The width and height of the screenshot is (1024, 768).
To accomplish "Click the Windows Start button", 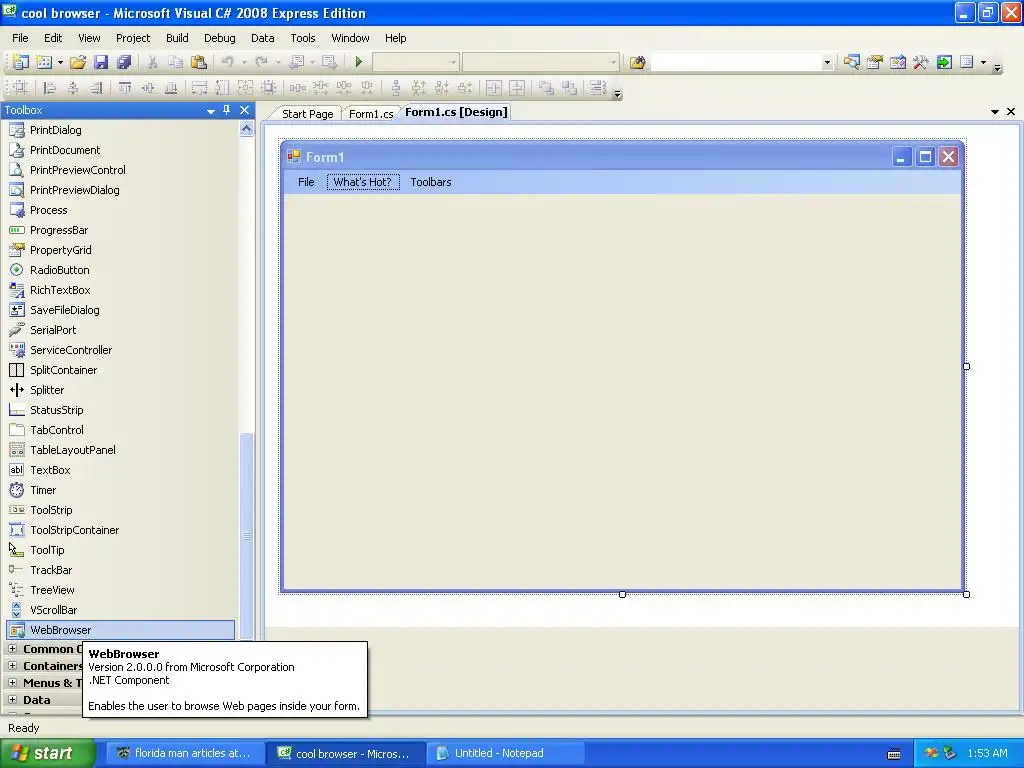I will 47,753.
